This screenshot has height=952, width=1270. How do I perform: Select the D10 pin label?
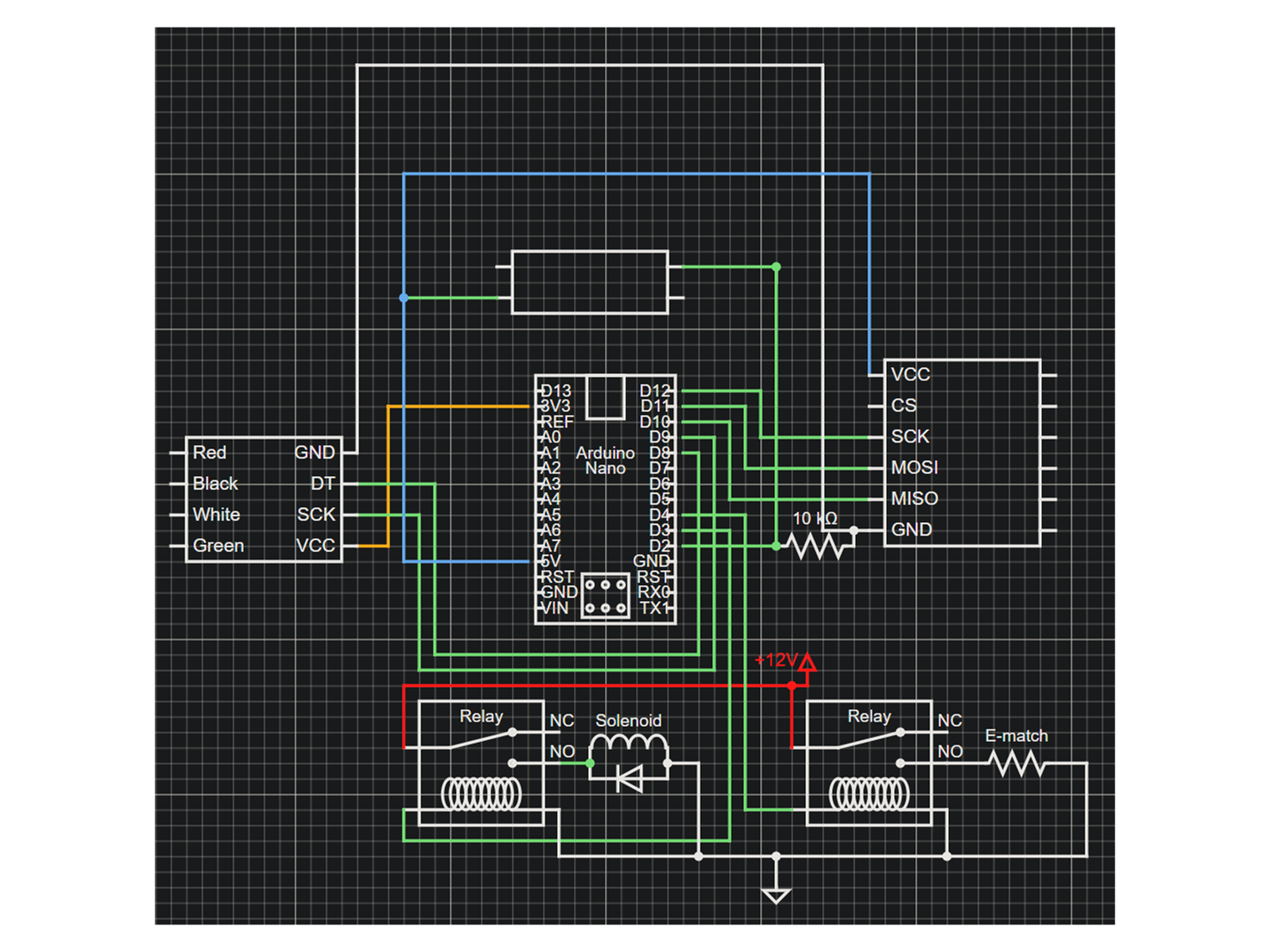(655, 421)
